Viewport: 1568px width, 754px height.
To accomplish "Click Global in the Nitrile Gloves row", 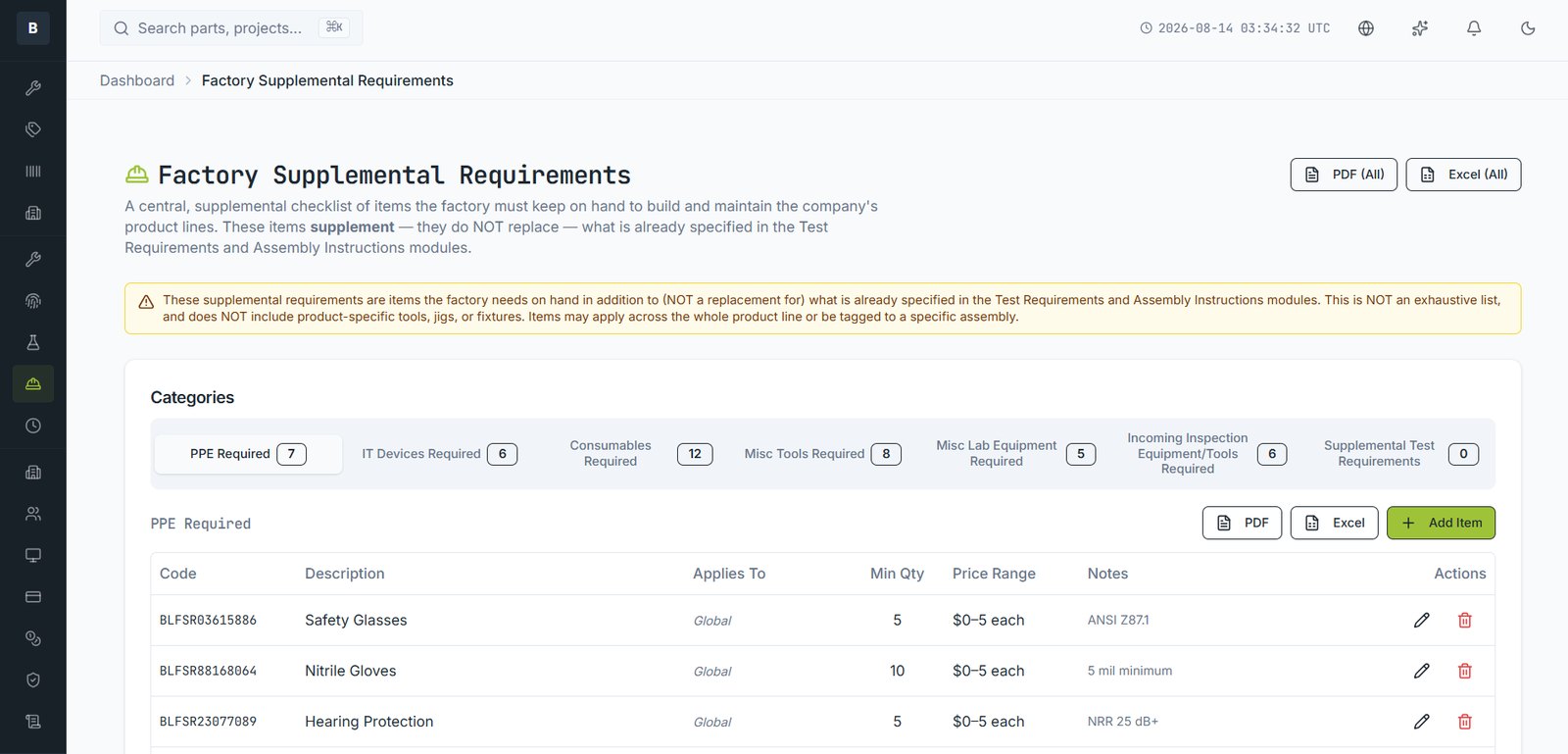I will pyautogui.click(x=712, y=672).
